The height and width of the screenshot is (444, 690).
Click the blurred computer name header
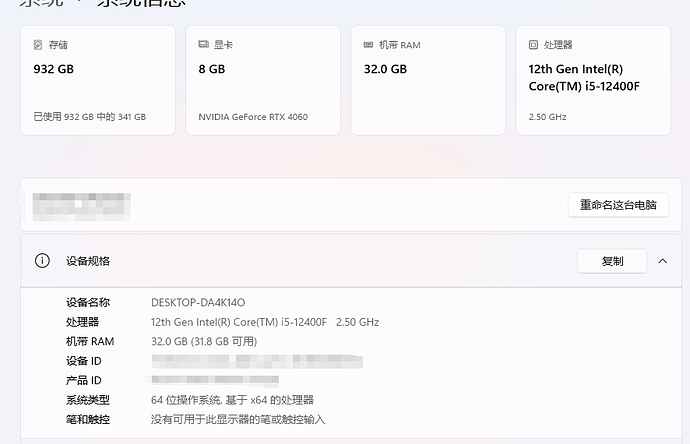(x=81, y=206)
